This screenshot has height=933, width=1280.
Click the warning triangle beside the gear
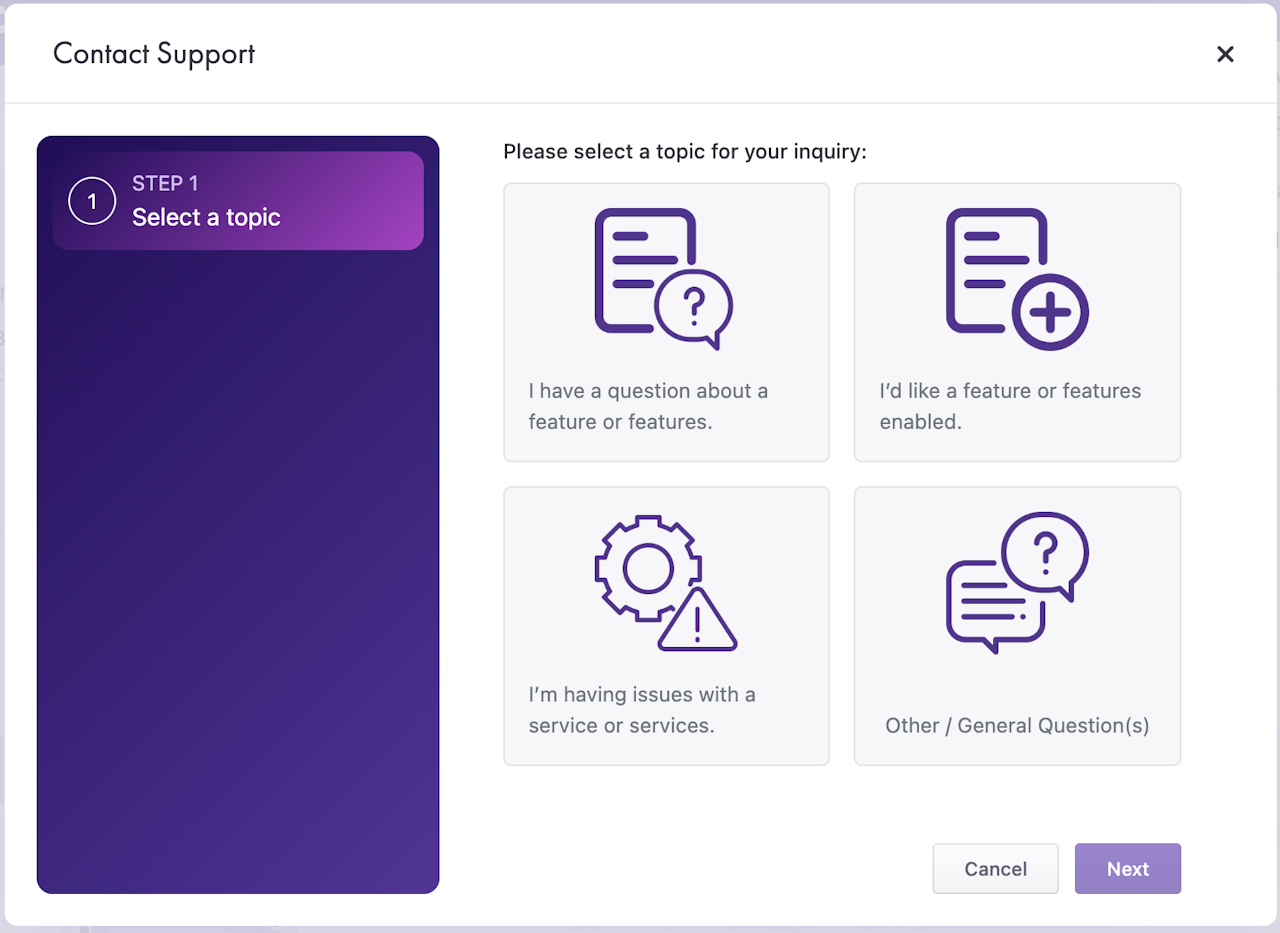(697, 622)
